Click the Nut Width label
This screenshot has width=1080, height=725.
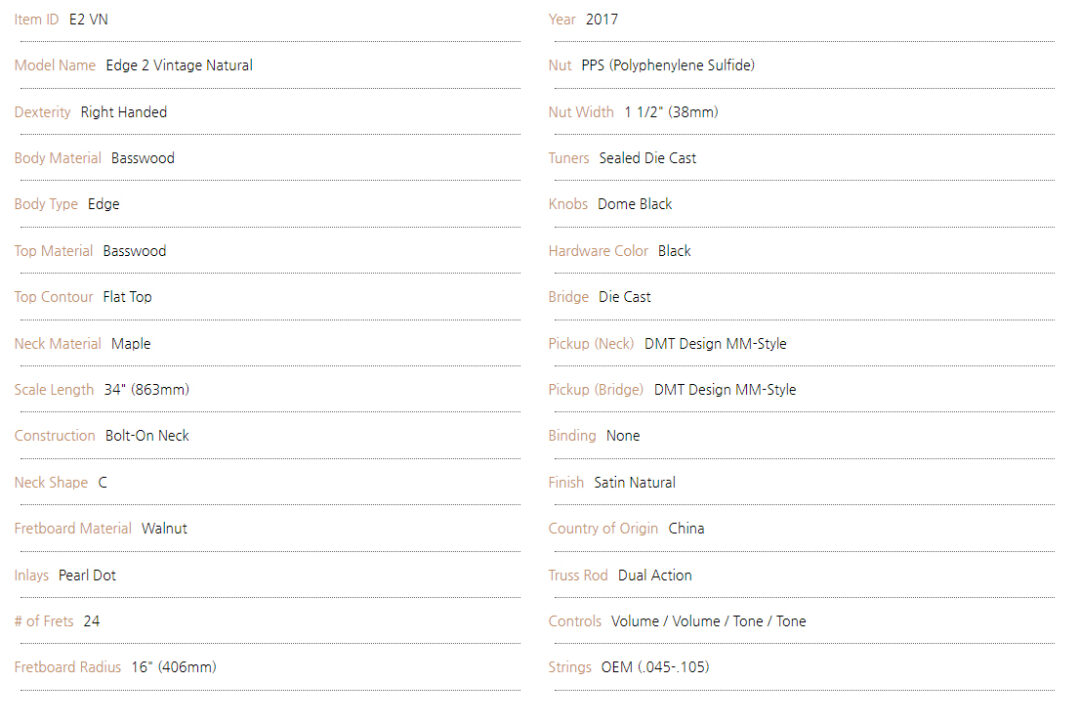coord(581,112)
